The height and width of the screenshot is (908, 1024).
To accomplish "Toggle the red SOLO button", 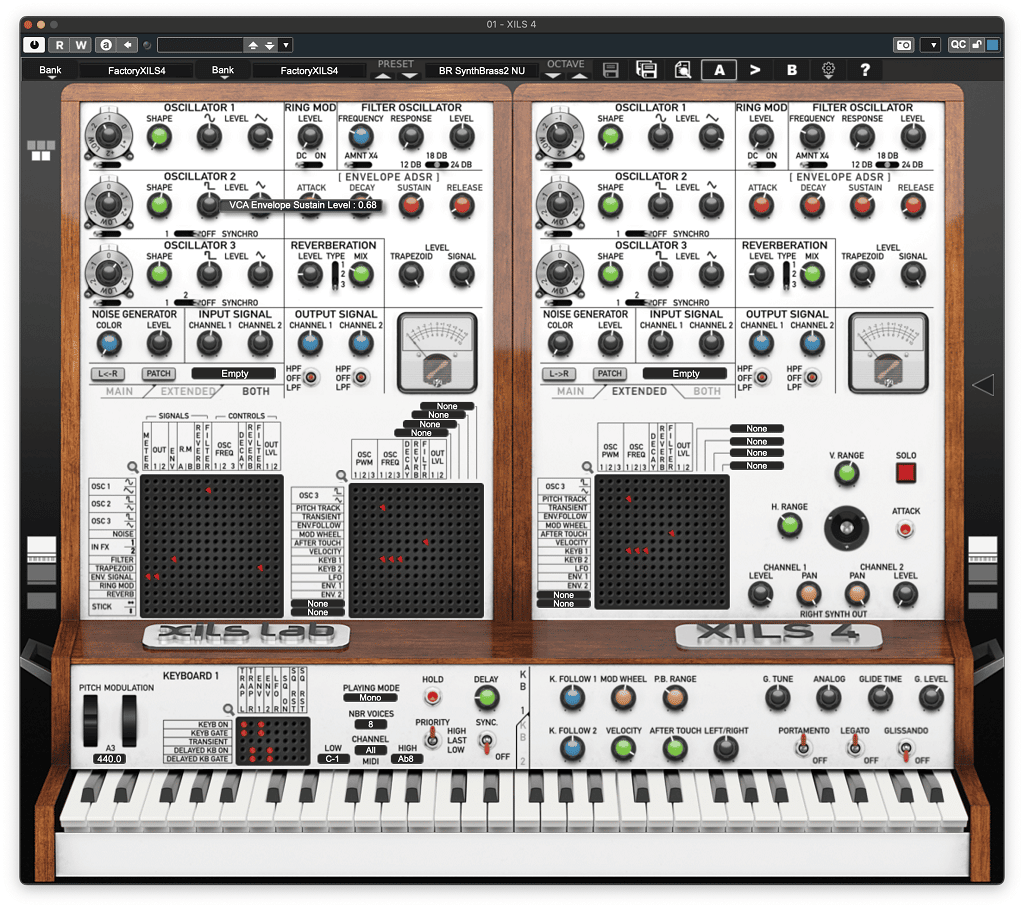I will point(906,473).
